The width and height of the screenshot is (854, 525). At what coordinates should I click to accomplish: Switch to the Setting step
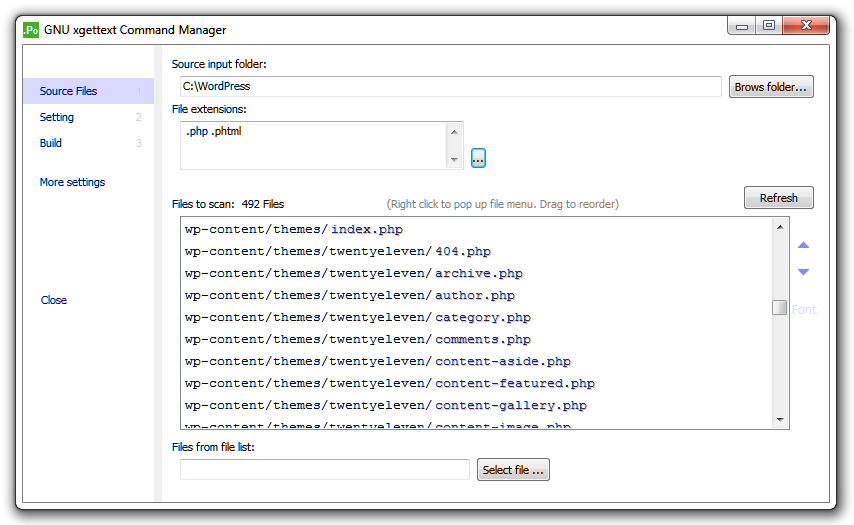pos(57,117)
